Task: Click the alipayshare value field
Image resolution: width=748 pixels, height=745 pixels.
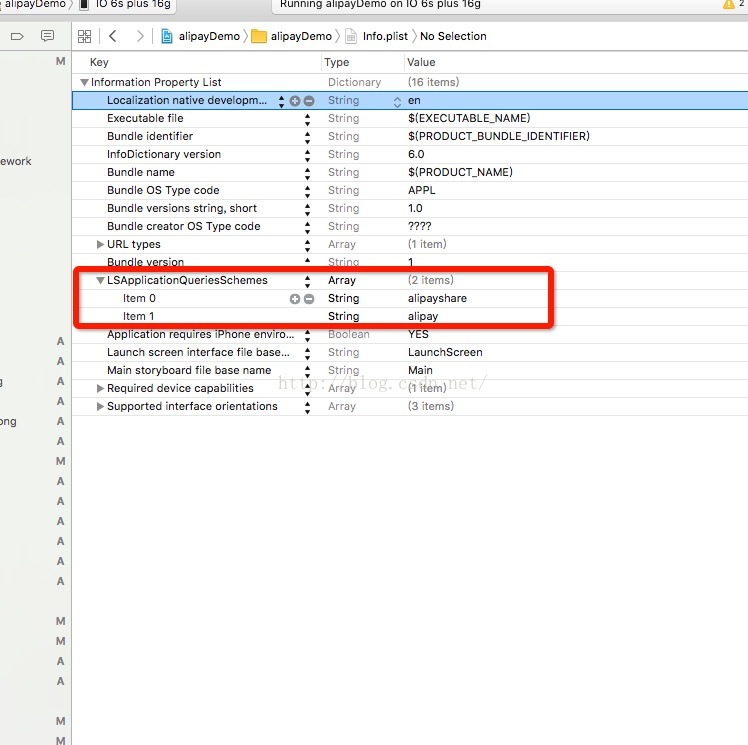Action: click(437, 299)
